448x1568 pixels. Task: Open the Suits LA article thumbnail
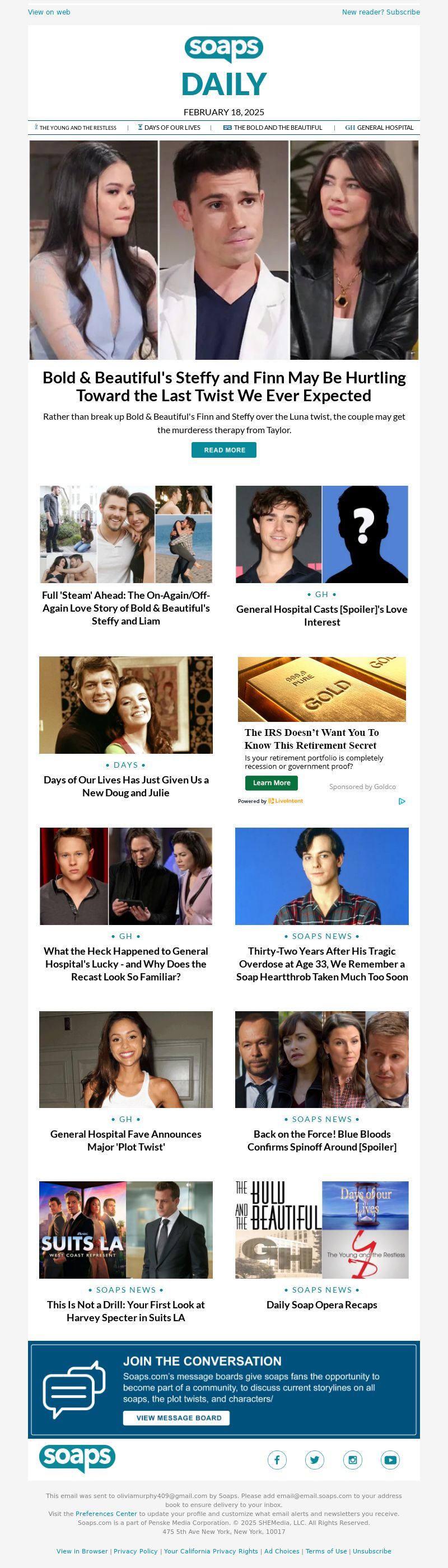125,1230
